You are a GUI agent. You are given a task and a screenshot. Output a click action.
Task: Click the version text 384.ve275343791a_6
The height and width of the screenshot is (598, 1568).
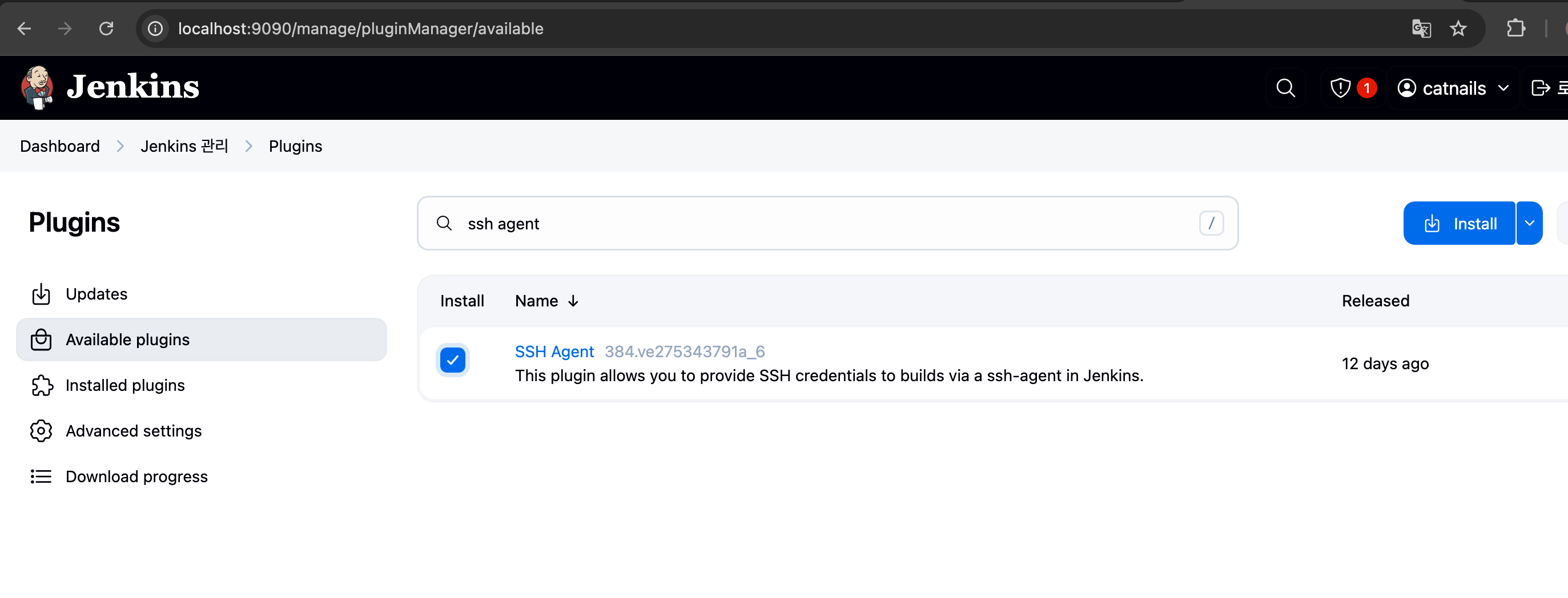(684, 351)
